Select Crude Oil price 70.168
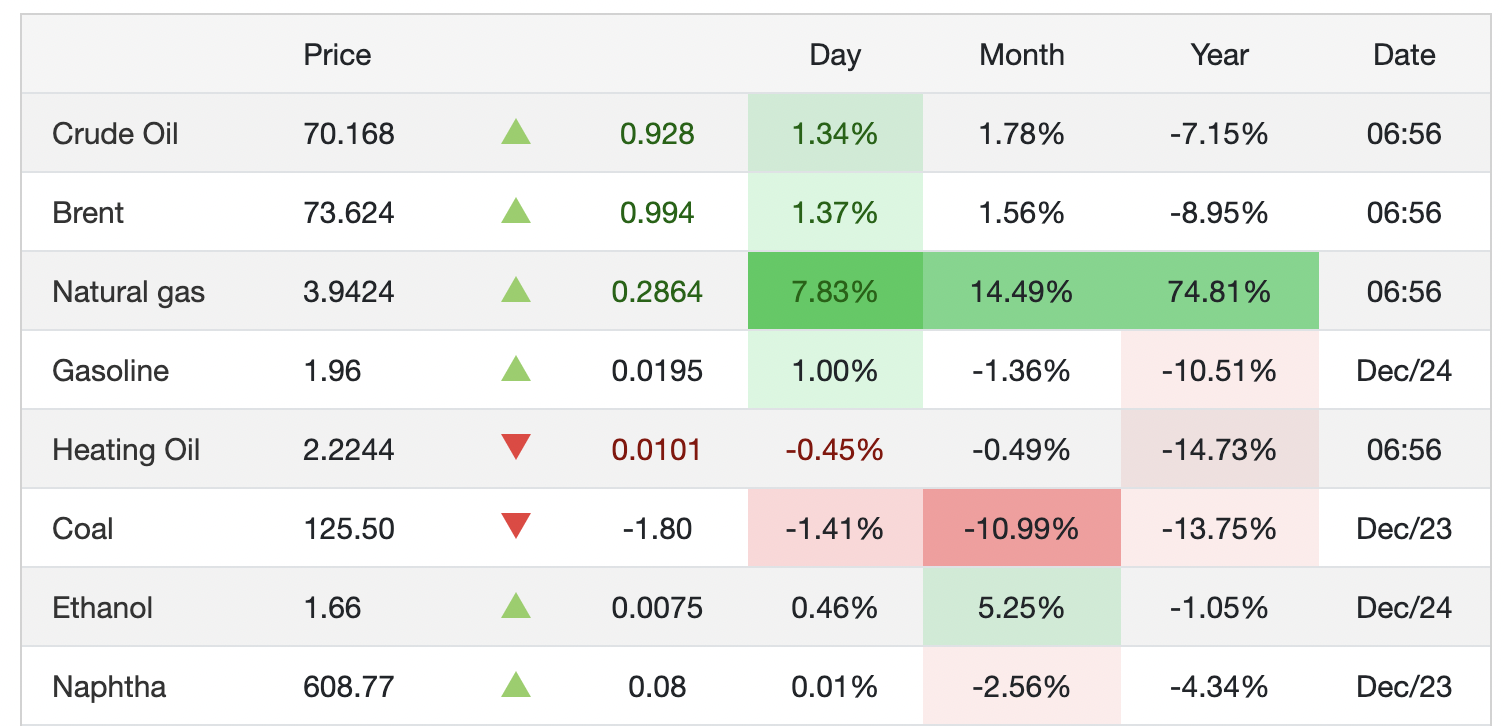1504x726 pixels. tap(349, 133)
